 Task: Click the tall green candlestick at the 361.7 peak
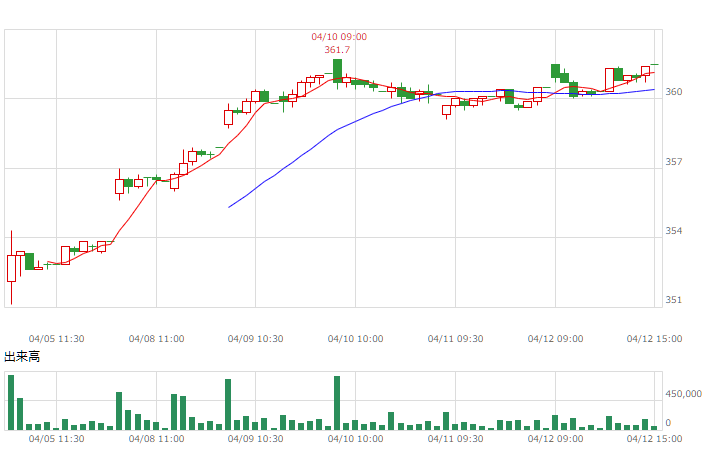[337, 71]
